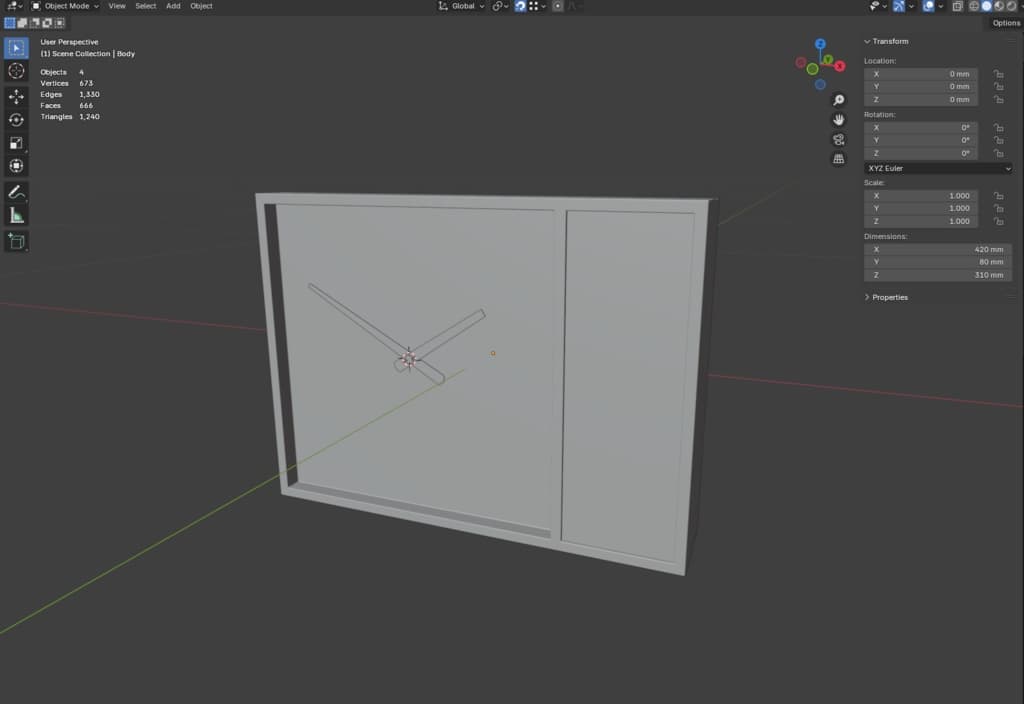The width and height of the screenshot is (1024, 704).
Task: Open the Options popover
Action: tap(1006, 23)
